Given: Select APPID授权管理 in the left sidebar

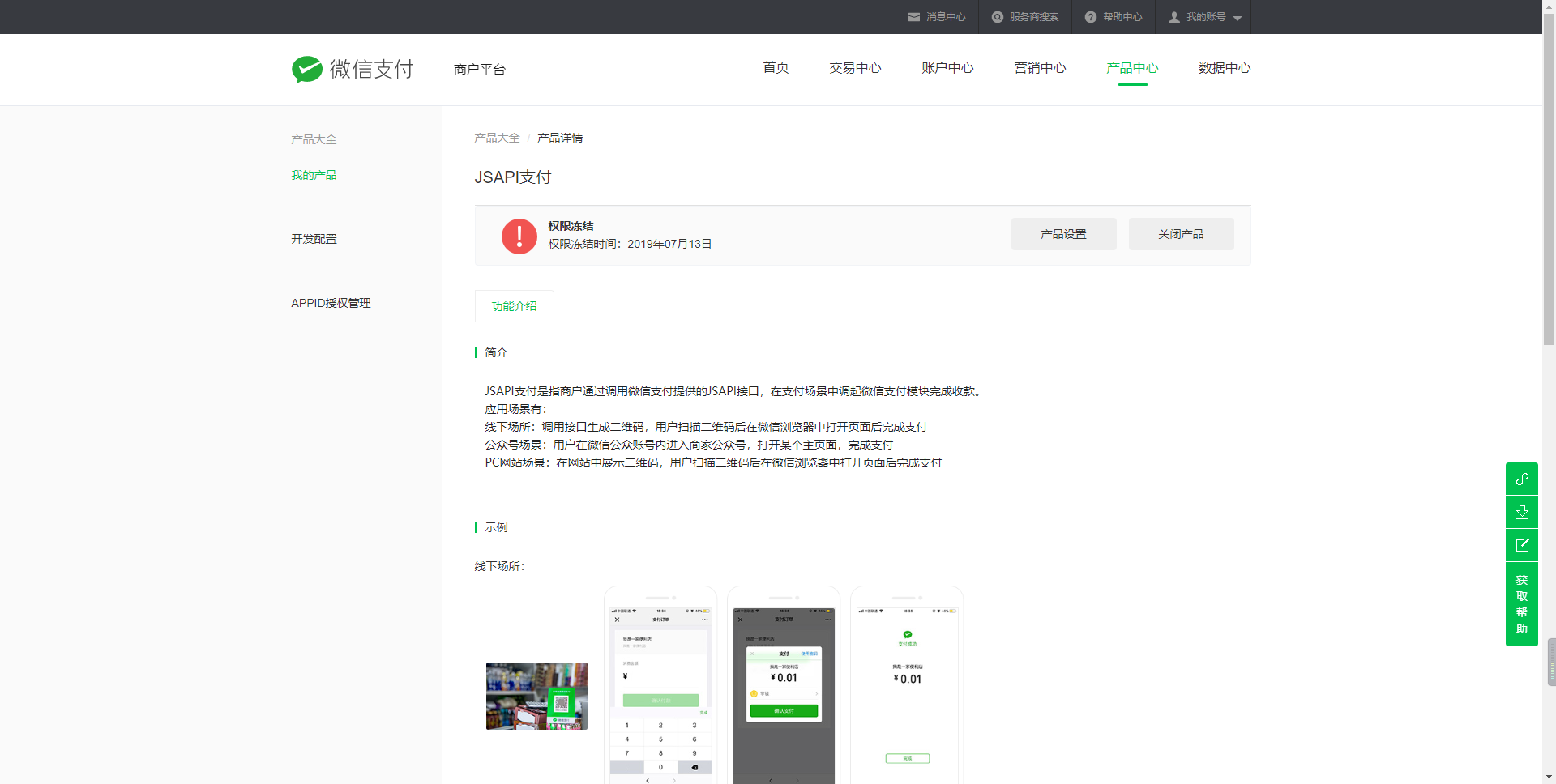Looking at the screenshot, I should (x=331, y=303).
